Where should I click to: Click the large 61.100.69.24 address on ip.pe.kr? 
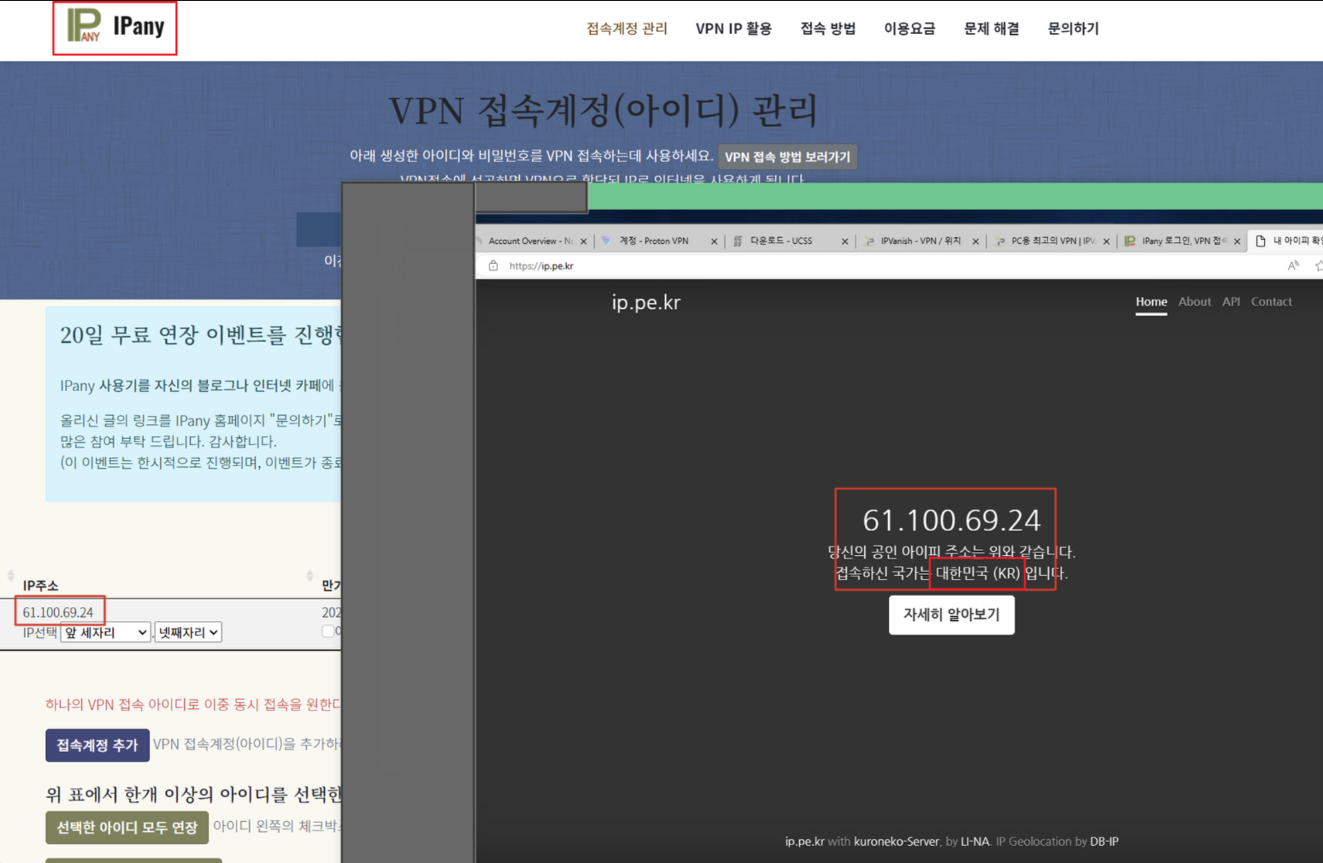(951, 520)
